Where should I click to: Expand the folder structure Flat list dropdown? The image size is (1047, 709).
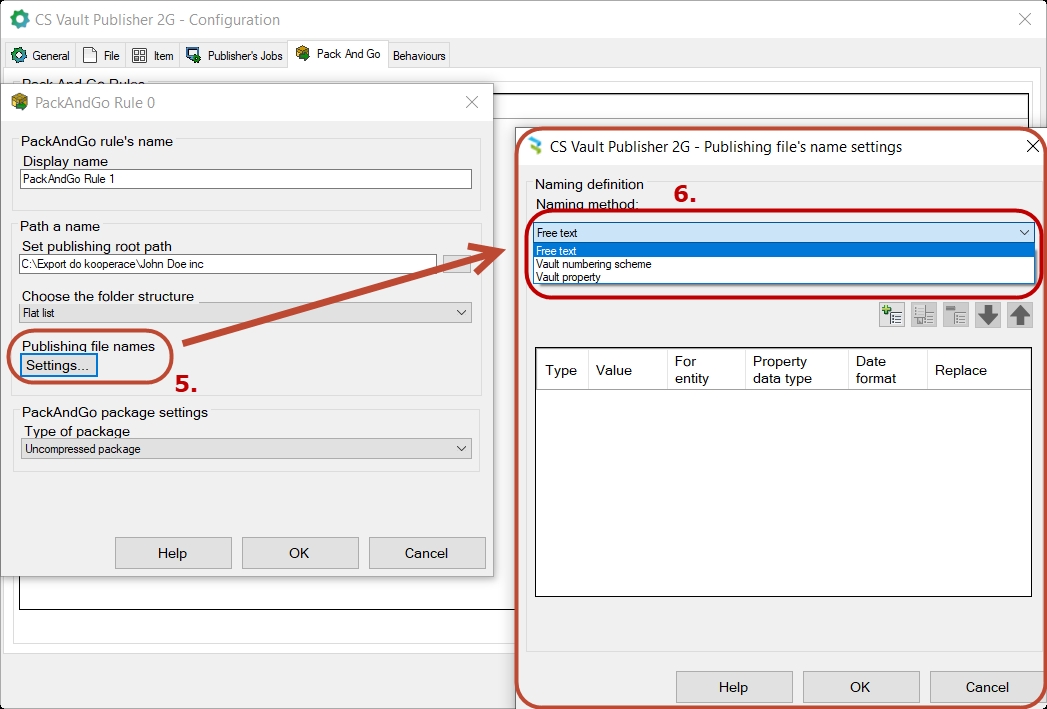pyautogui.click(x=461, y=313)
